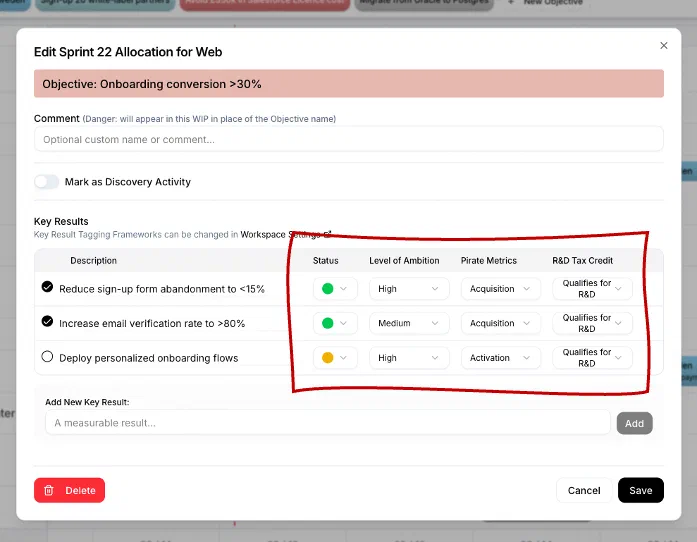The width and height of the screenshot is (697, 542).
Task: Click the Comment text field
Action: coord(348,139)
